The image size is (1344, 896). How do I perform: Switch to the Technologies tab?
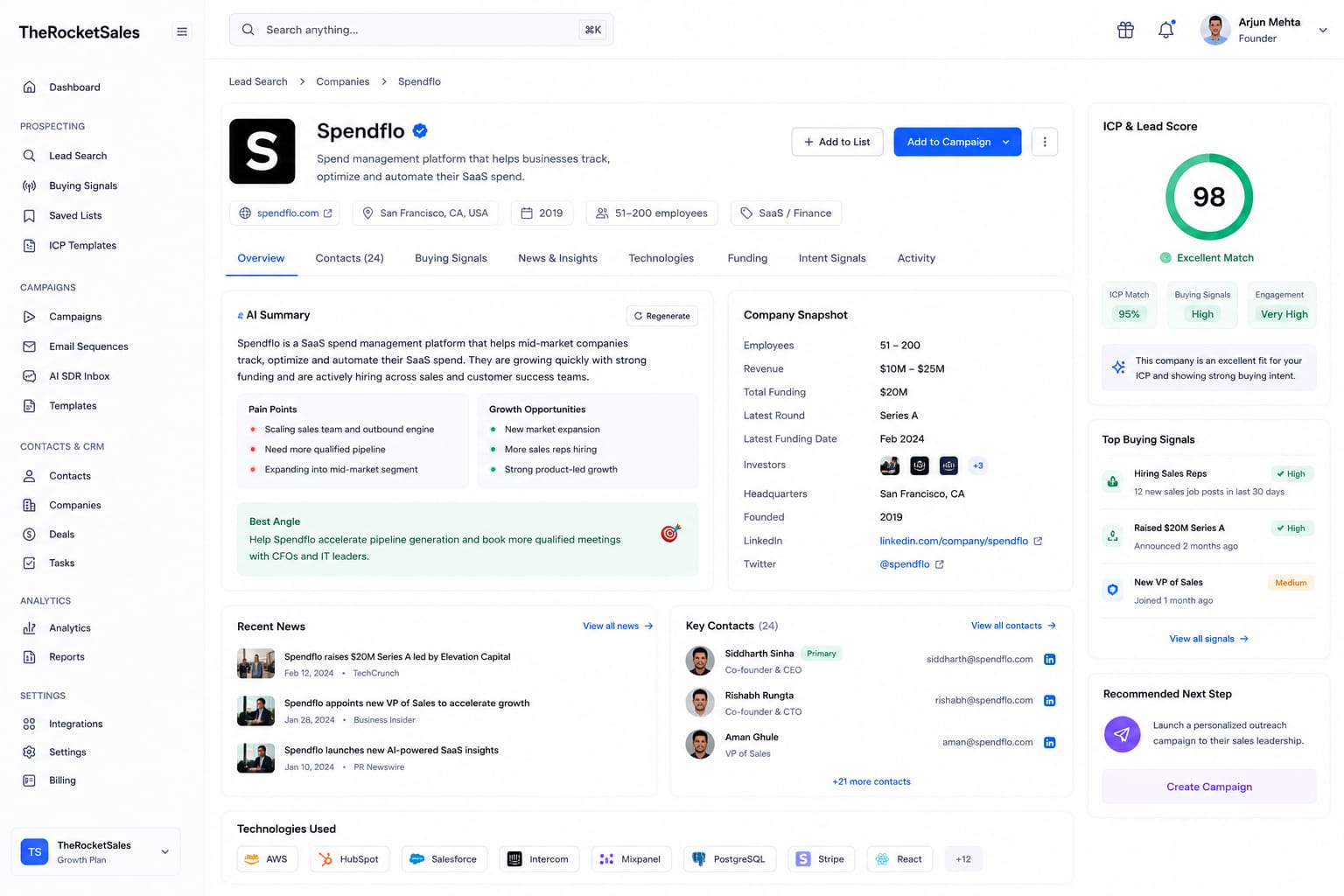coord(661,258)
